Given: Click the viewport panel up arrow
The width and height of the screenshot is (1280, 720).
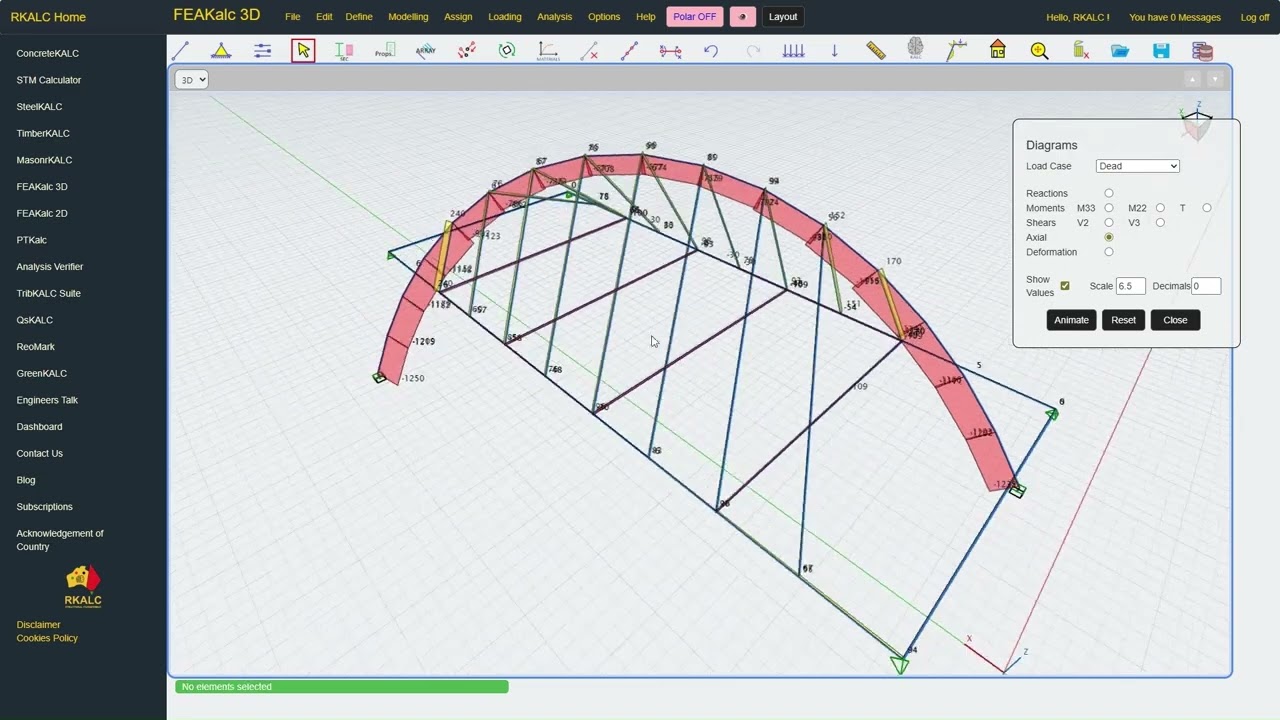Looking at the screenshot, I should click(x=1192, y=79).
